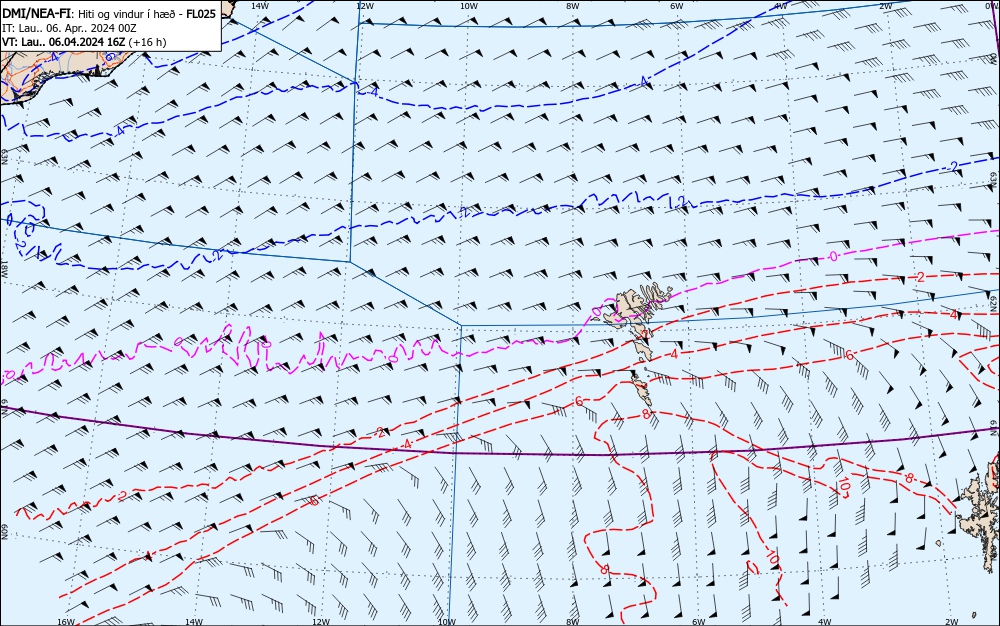Click the '10W' longitude label on top edge
The height and width of the screenshot is (626, 1000).
[469, 6]
